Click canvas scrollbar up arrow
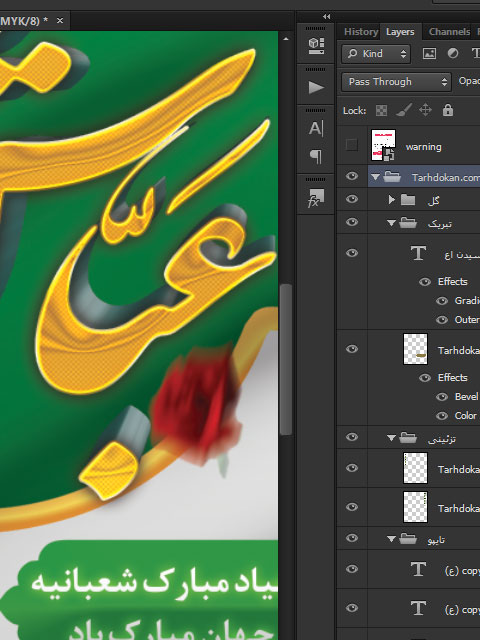This screenshot has width=480, height=640. 286,39
